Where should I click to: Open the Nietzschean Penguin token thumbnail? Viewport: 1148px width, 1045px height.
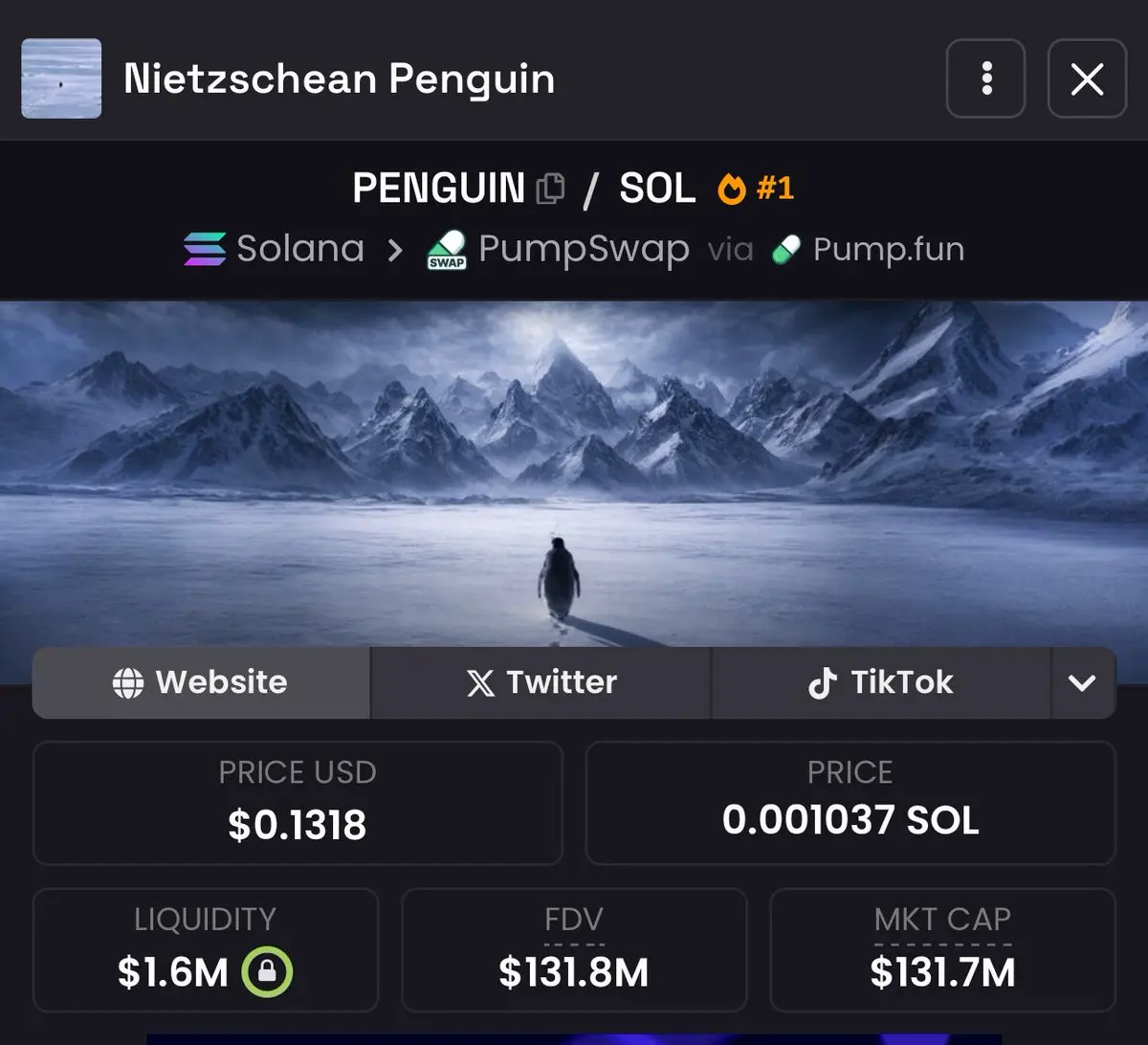(x=61, y=78)
